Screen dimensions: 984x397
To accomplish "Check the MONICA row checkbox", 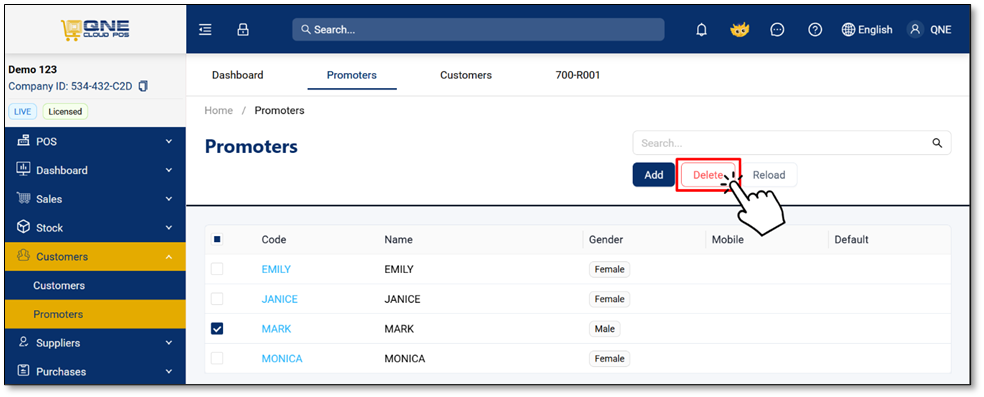I will point(217,358).
